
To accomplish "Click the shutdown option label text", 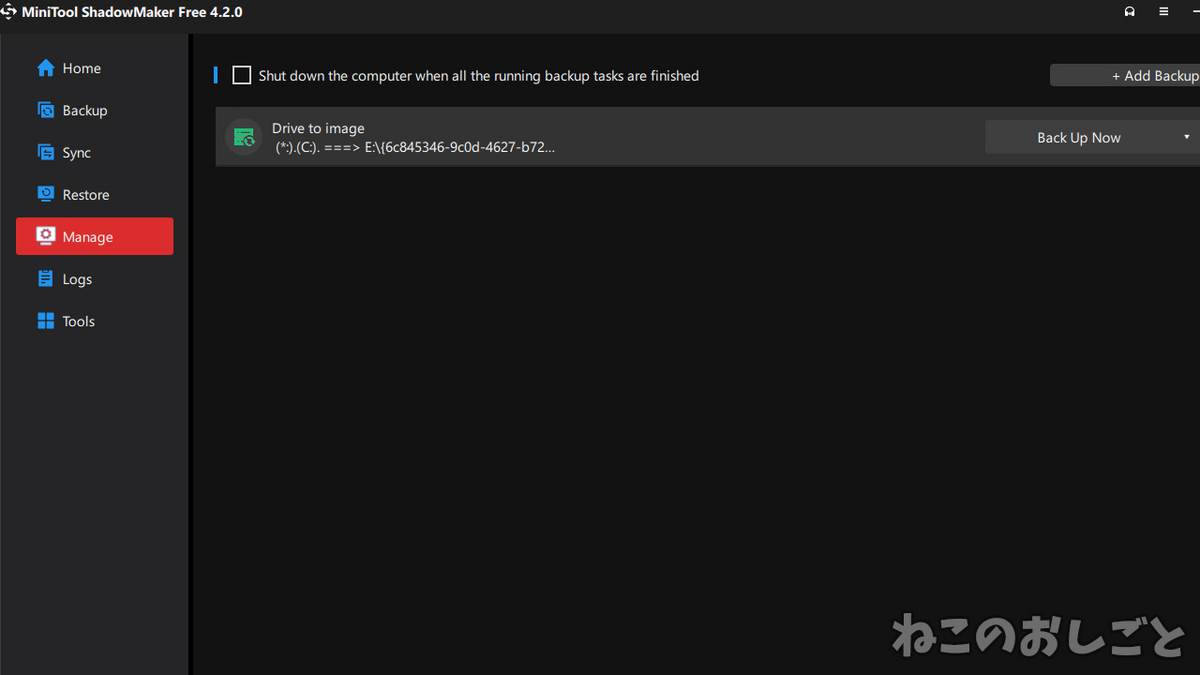I will click(x=478, y=76).
